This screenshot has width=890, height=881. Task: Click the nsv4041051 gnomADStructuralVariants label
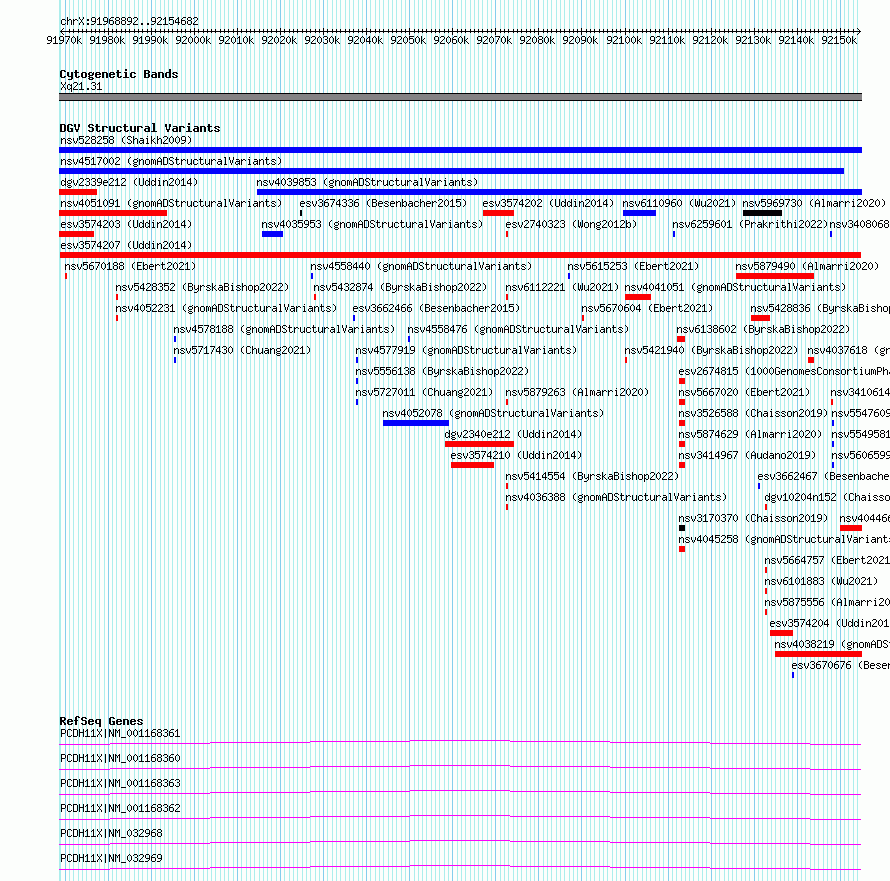coord(735,287)
